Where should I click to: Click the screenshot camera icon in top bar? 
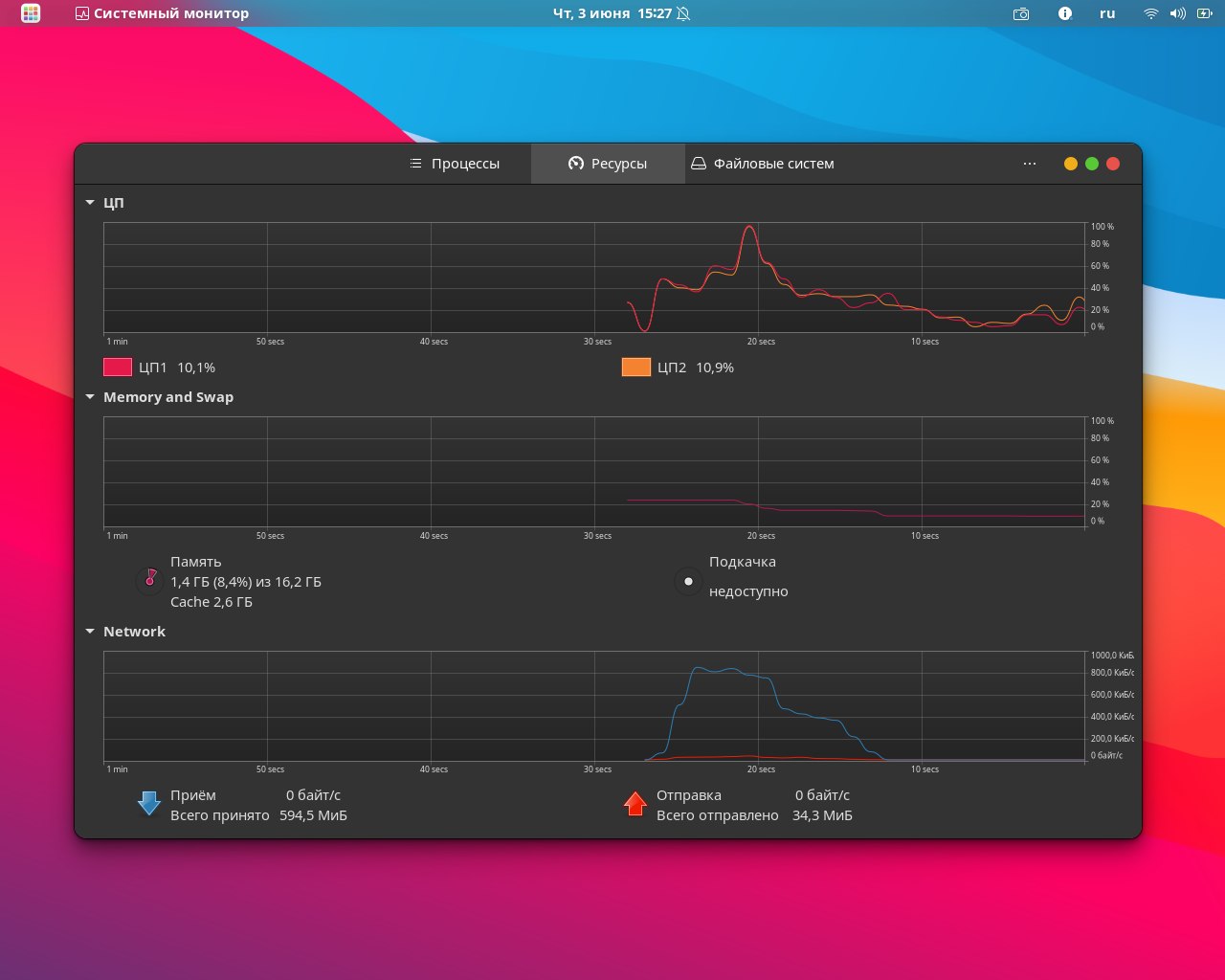1021,13
